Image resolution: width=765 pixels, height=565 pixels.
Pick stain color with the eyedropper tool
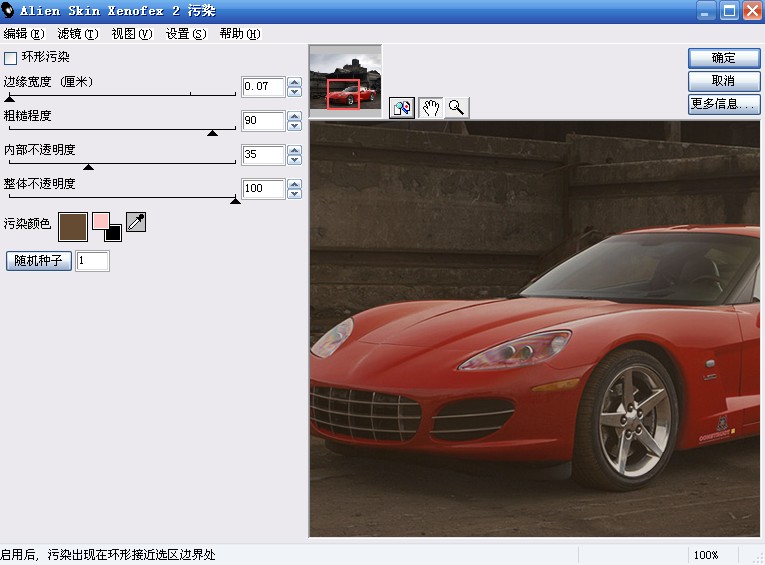pos(136,222)
